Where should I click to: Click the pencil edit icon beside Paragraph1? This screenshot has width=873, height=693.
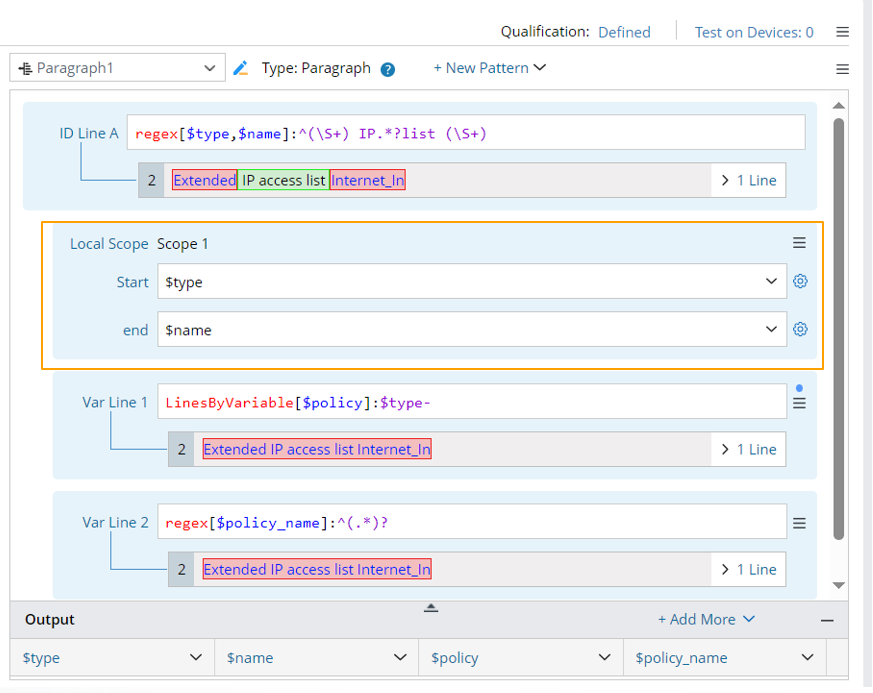(240, 69)
